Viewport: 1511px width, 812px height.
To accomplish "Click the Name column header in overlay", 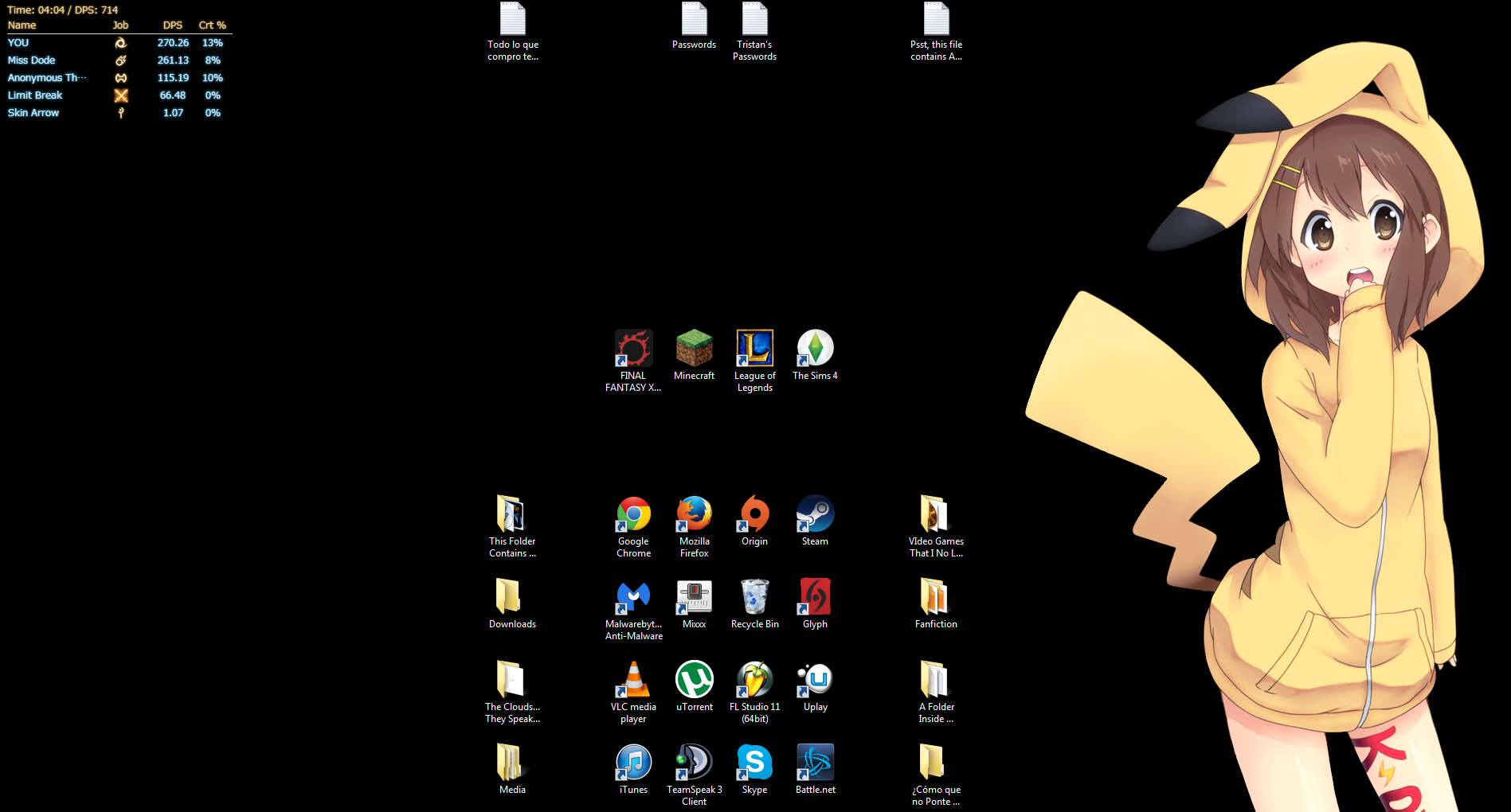I will tap(22, 25).
